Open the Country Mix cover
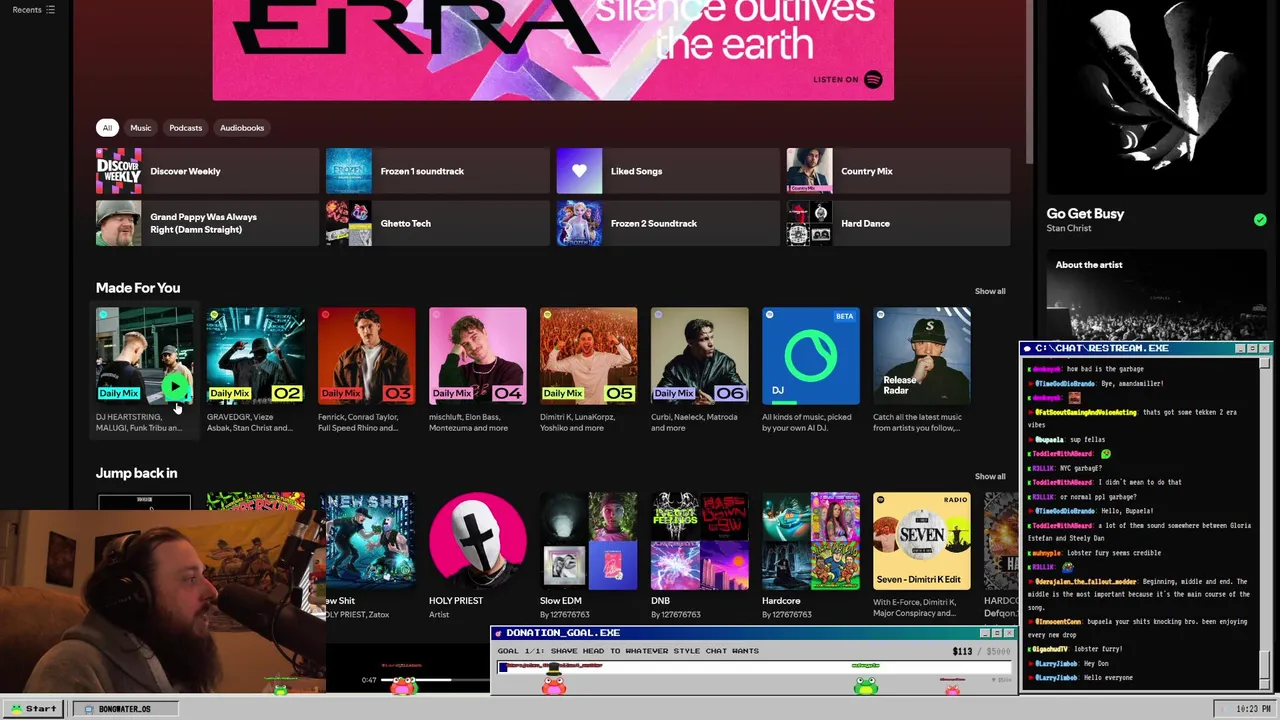1280x720 pixels. [x=809, y=171]
